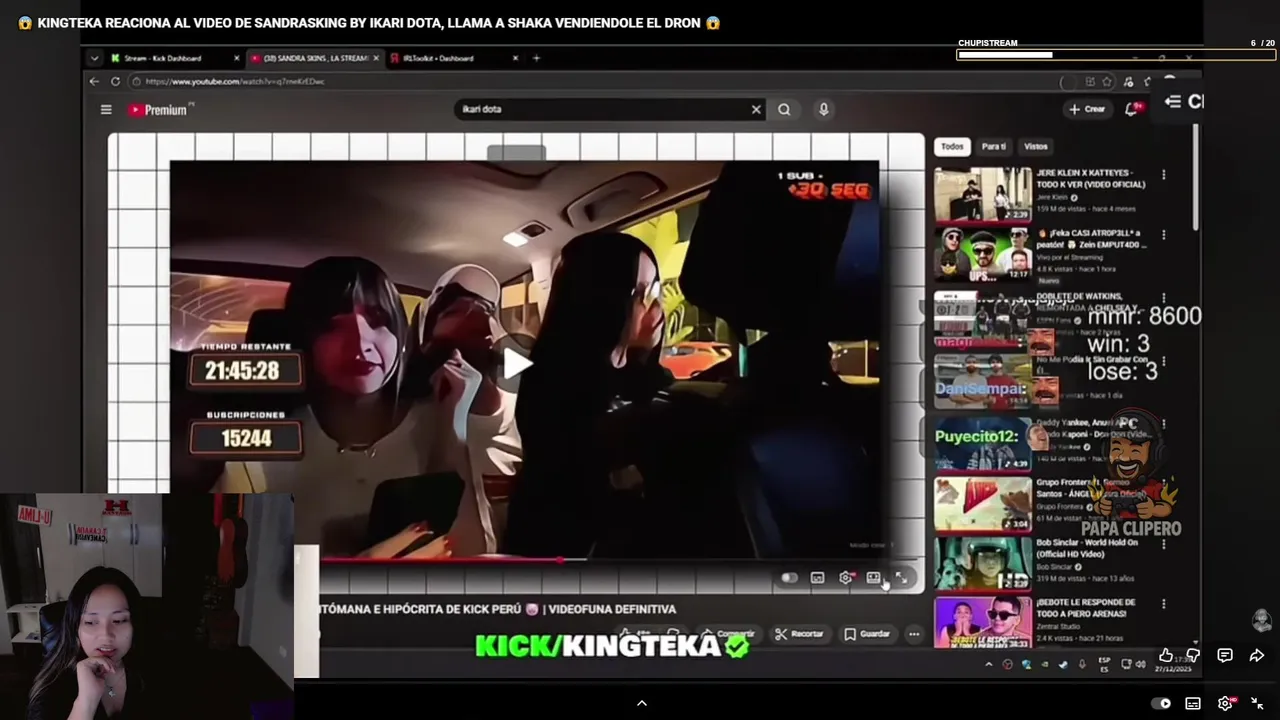Viewport: 1280px width, 720px height.
Task: Reload the page with the browser refresh icon
Action: (115, 82)
